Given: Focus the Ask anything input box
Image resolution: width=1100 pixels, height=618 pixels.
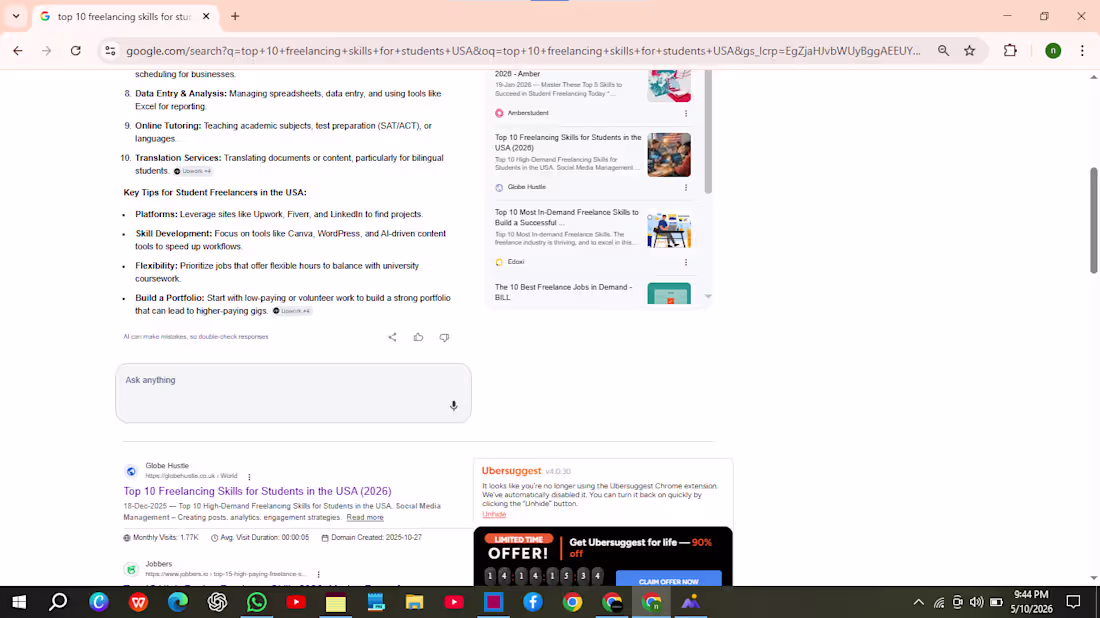Looking at the screenshot, I should pyautogui.click(x=293, y=393).
